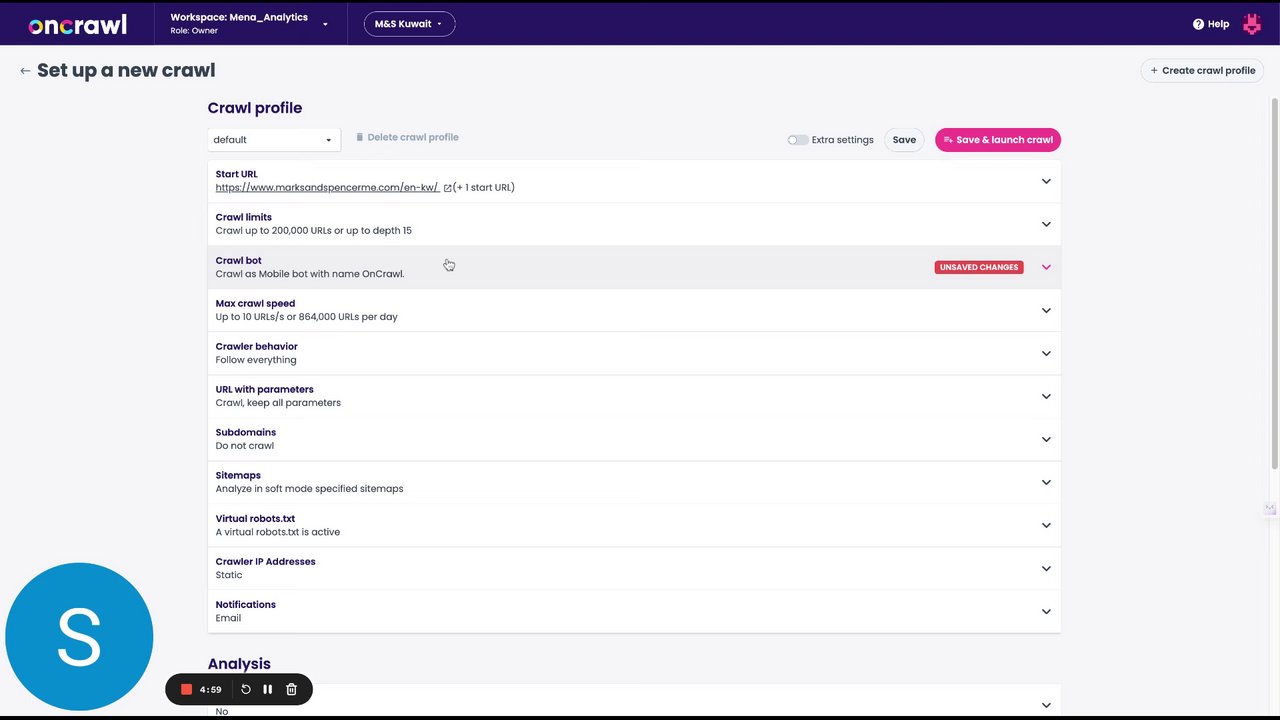Click the page vertical scrollbar

[1274, 282]
